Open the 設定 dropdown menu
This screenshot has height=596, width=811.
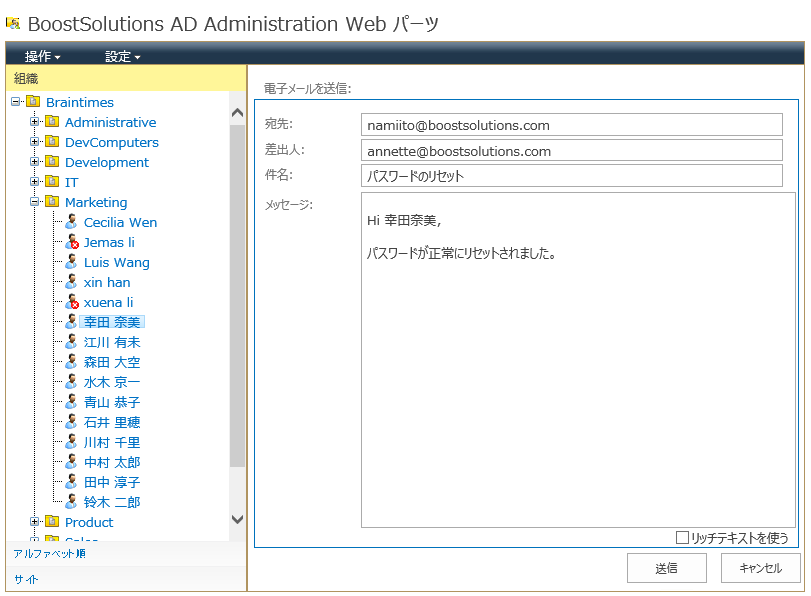point(123,56)
